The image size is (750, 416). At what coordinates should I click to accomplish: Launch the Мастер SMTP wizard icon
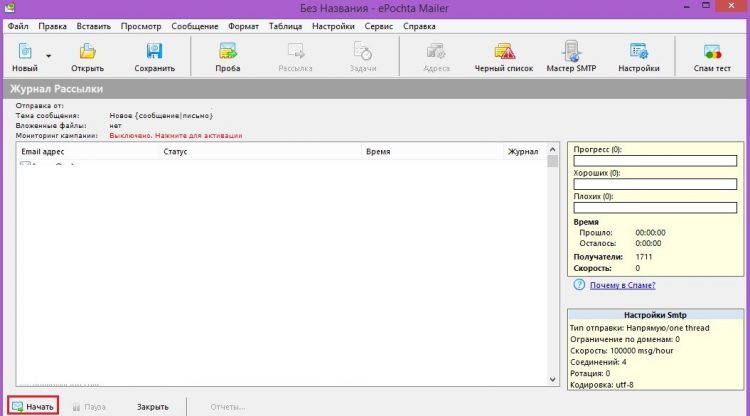(x=571, y=51)
